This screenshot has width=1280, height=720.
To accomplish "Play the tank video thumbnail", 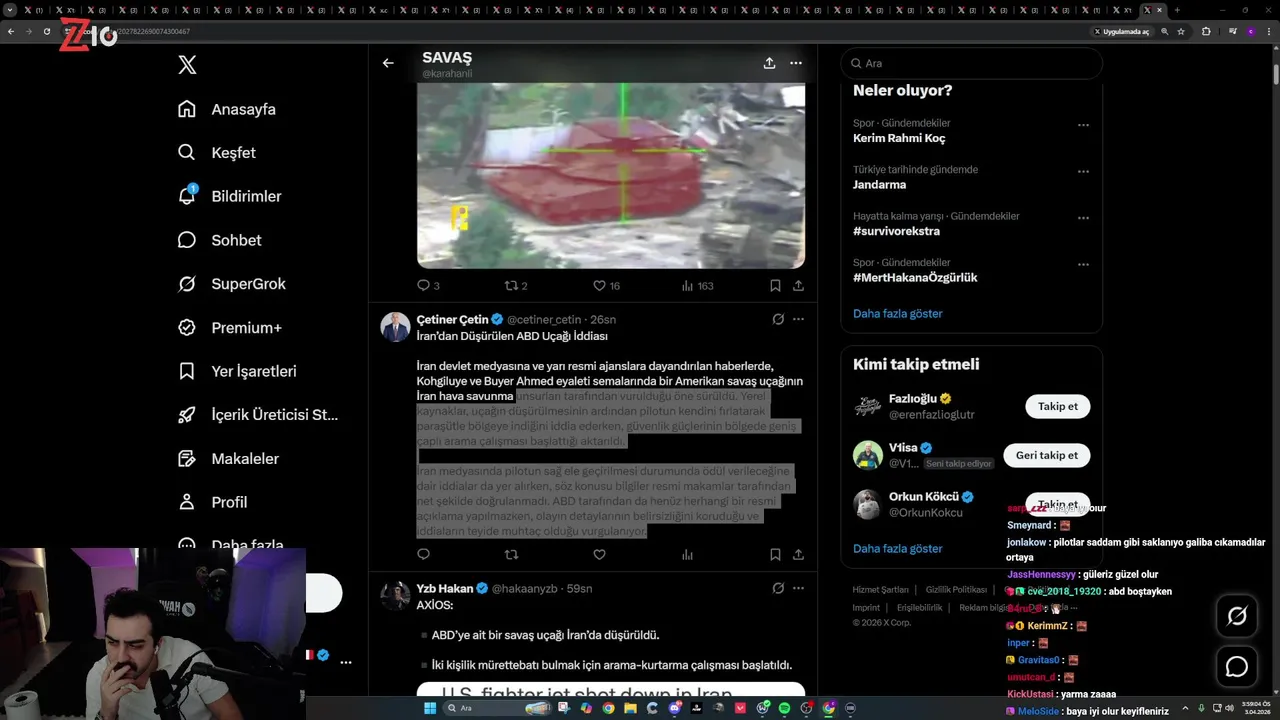I will tap(610, 175).
